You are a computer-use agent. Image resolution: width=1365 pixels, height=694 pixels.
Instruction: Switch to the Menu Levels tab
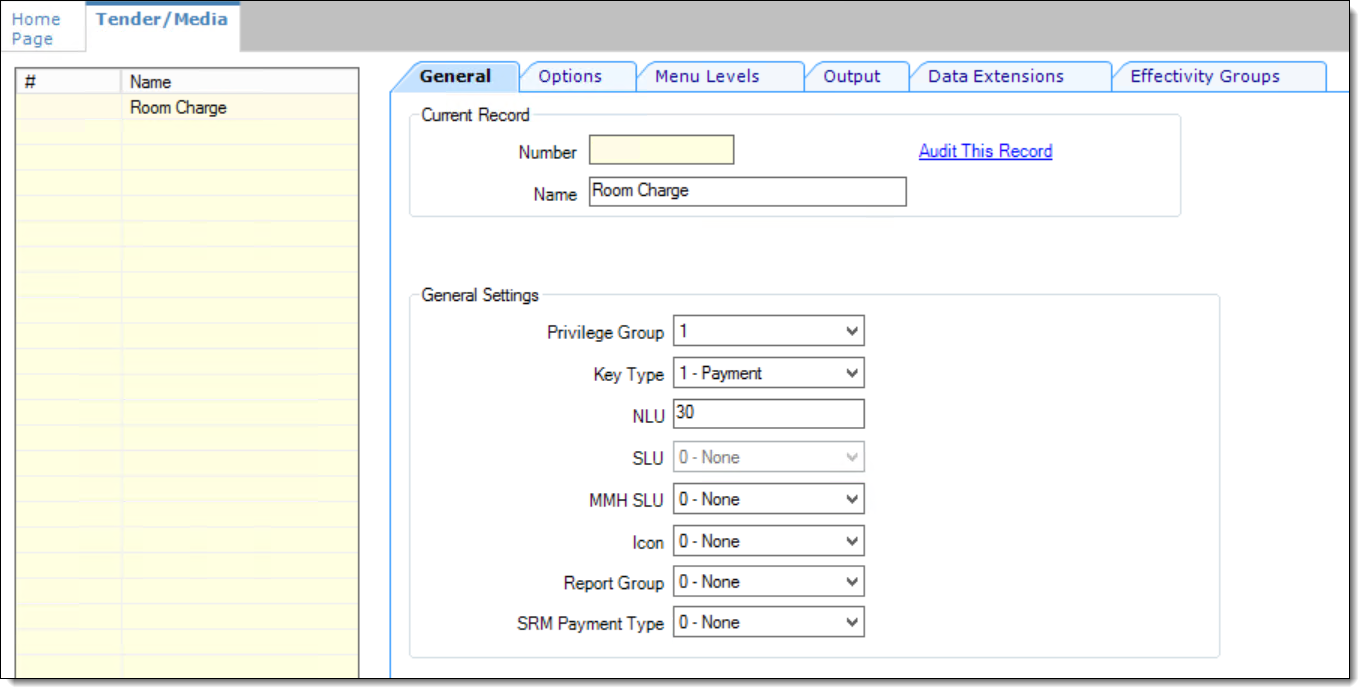click(x=715, y=76)
